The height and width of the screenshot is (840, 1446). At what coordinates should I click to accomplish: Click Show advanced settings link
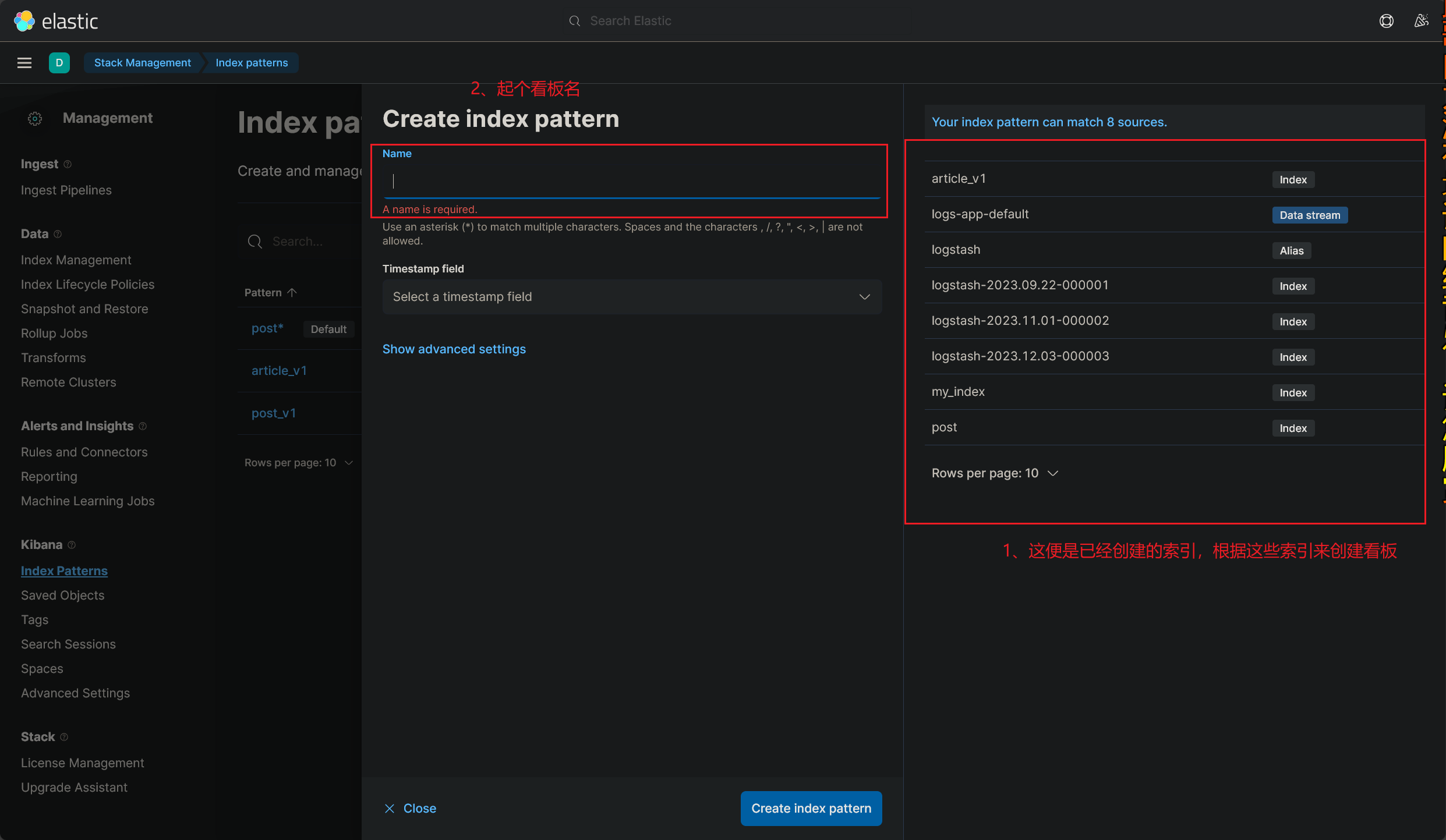[454, 349]
